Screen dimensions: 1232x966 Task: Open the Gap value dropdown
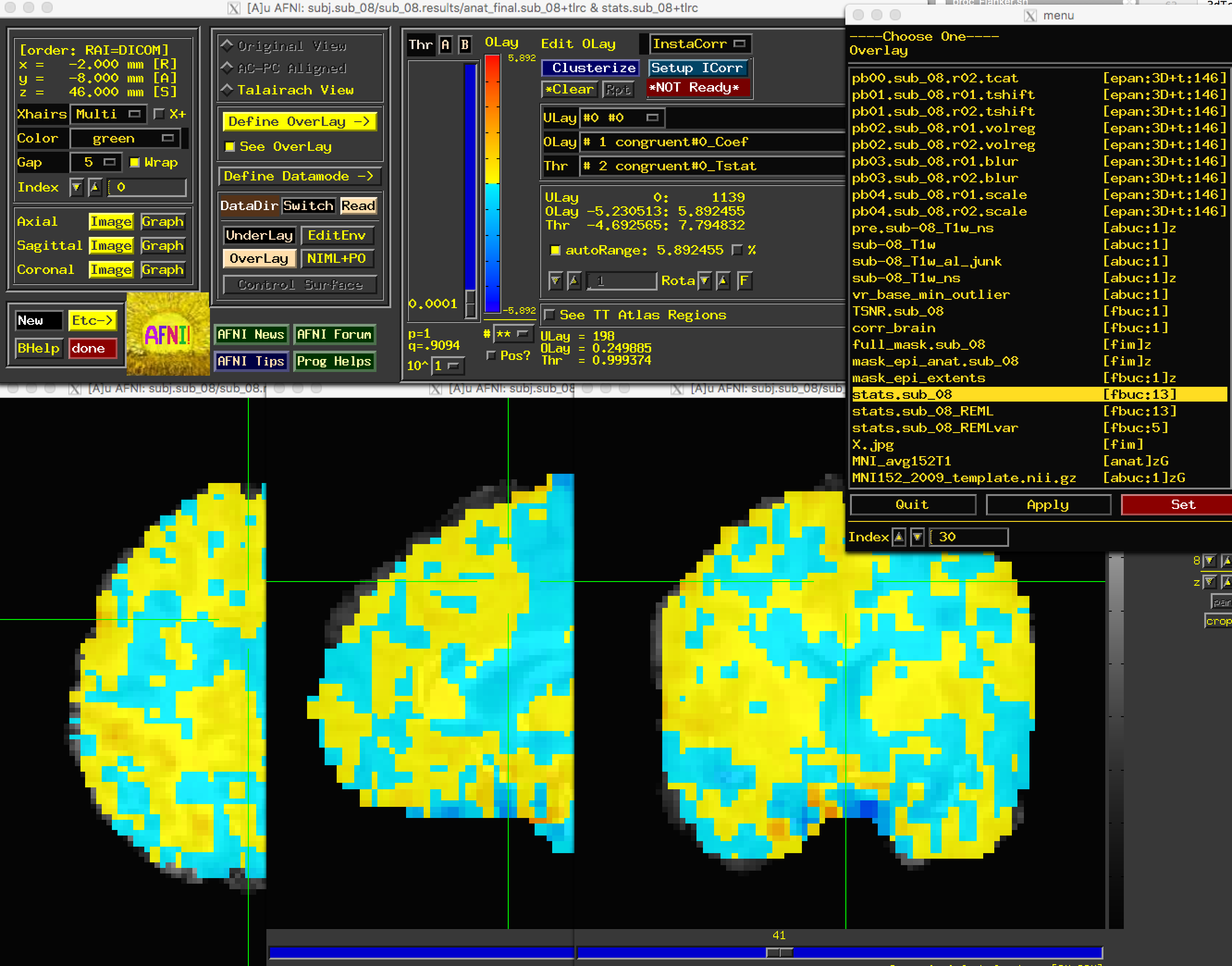96,163
